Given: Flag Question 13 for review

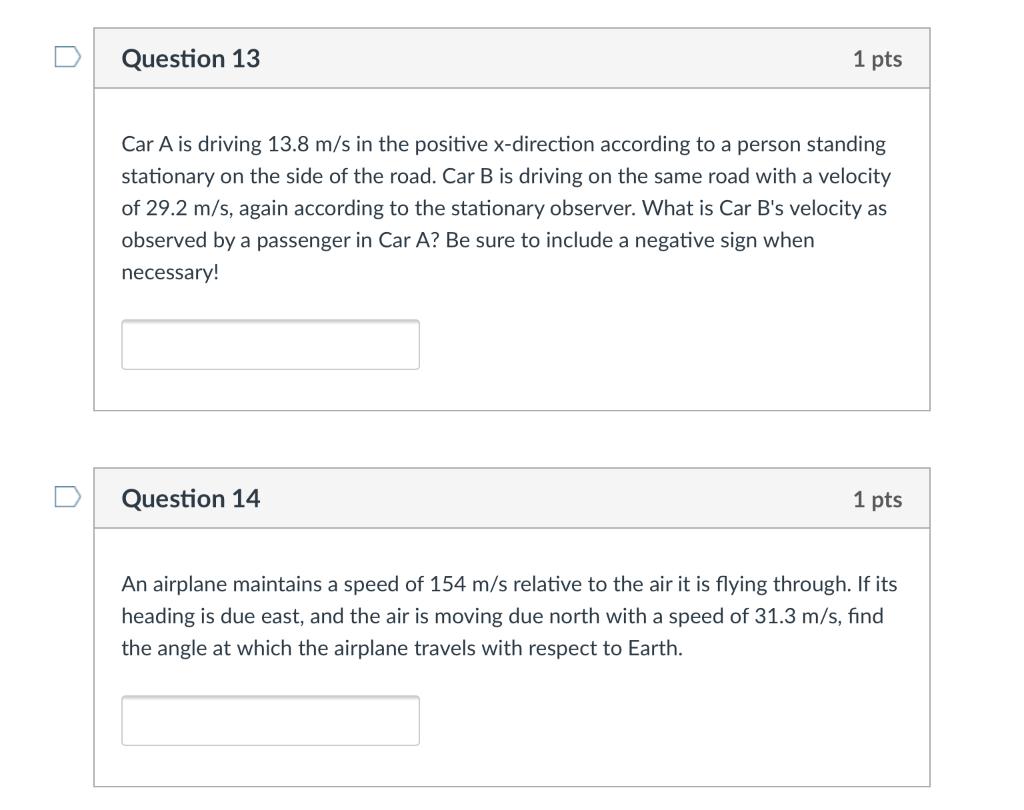Looking at the screenshot, I should coord(67,57).
